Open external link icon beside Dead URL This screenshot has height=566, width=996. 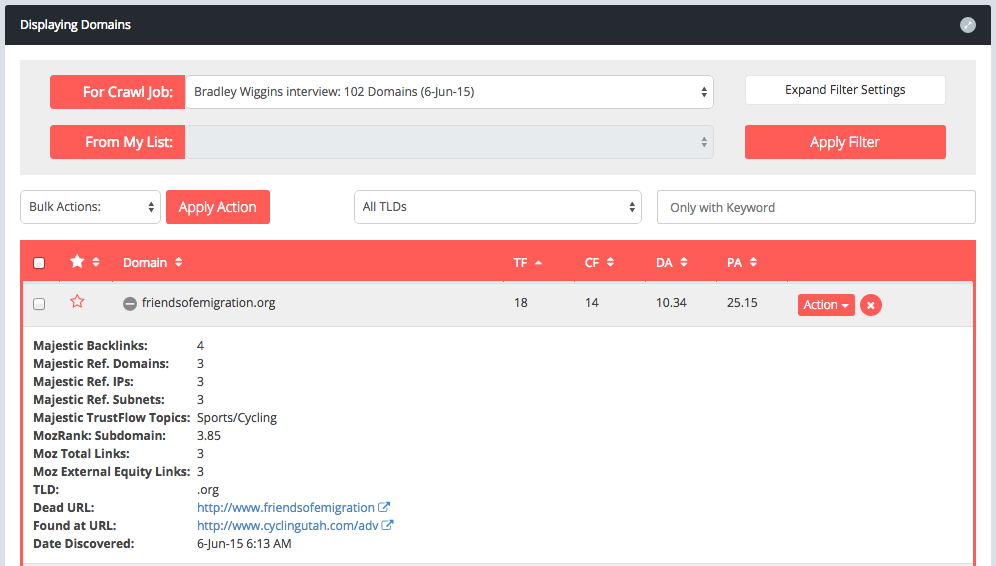click(x=383, y=508)
